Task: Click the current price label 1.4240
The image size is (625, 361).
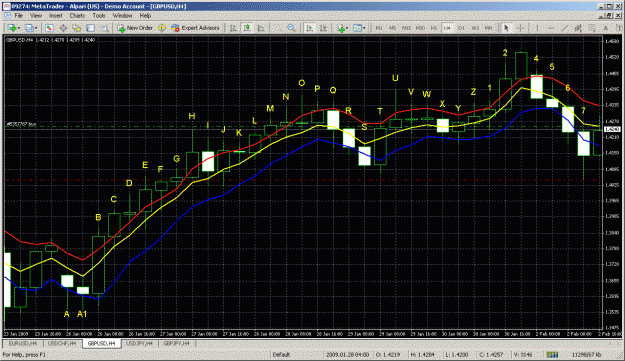Action: click(612, 129)
